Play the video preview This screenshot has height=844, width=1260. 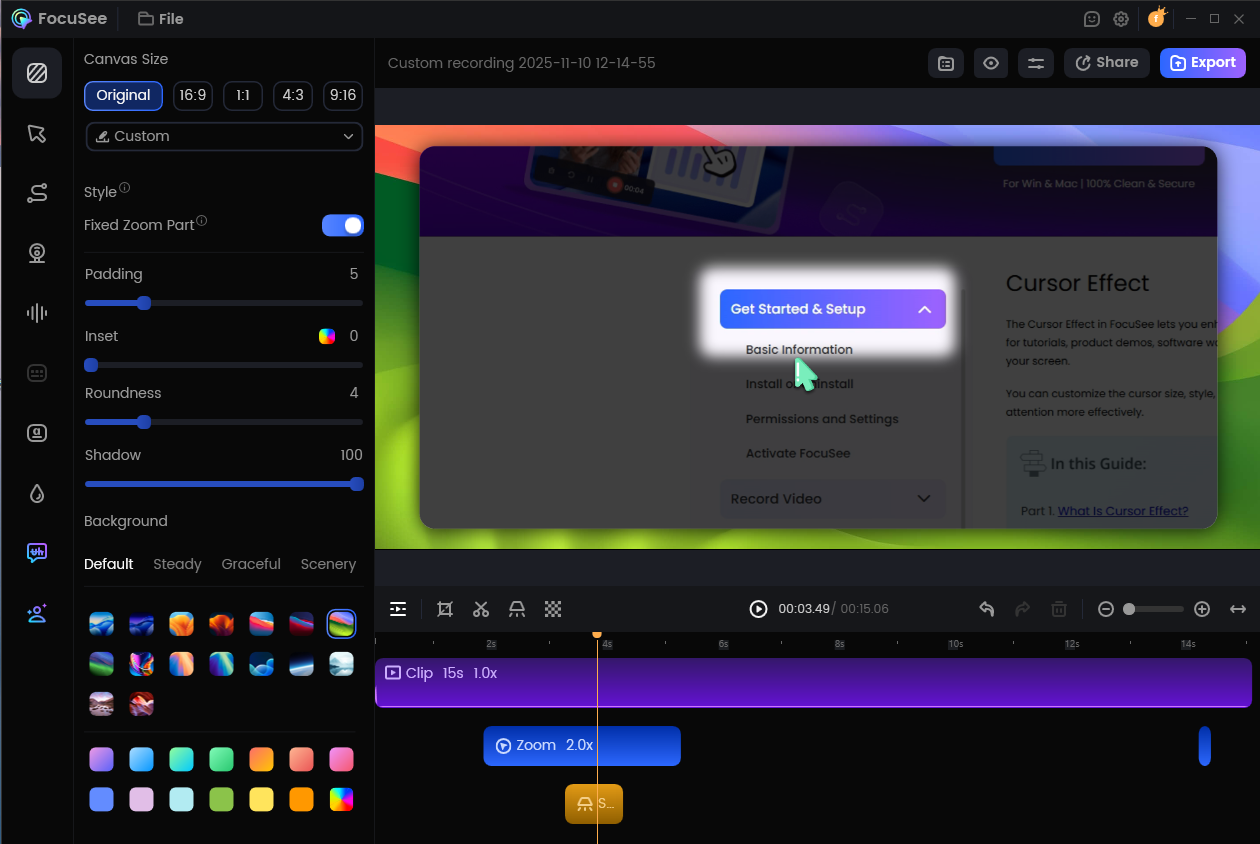758,609
